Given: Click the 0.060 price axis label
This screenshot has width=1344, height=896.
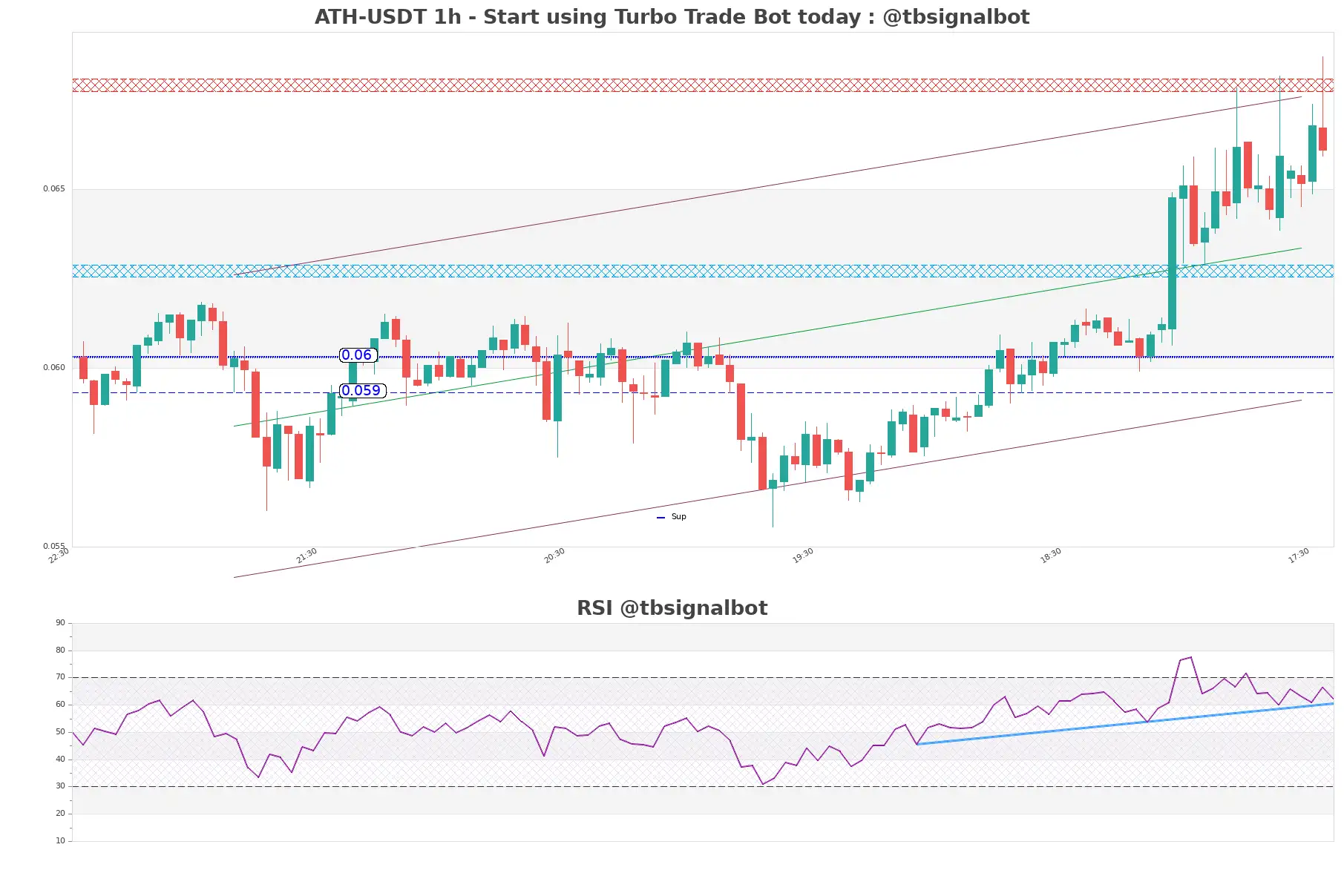Looking at the screenshot, I should pyautogui.click(x=53, y=367).
